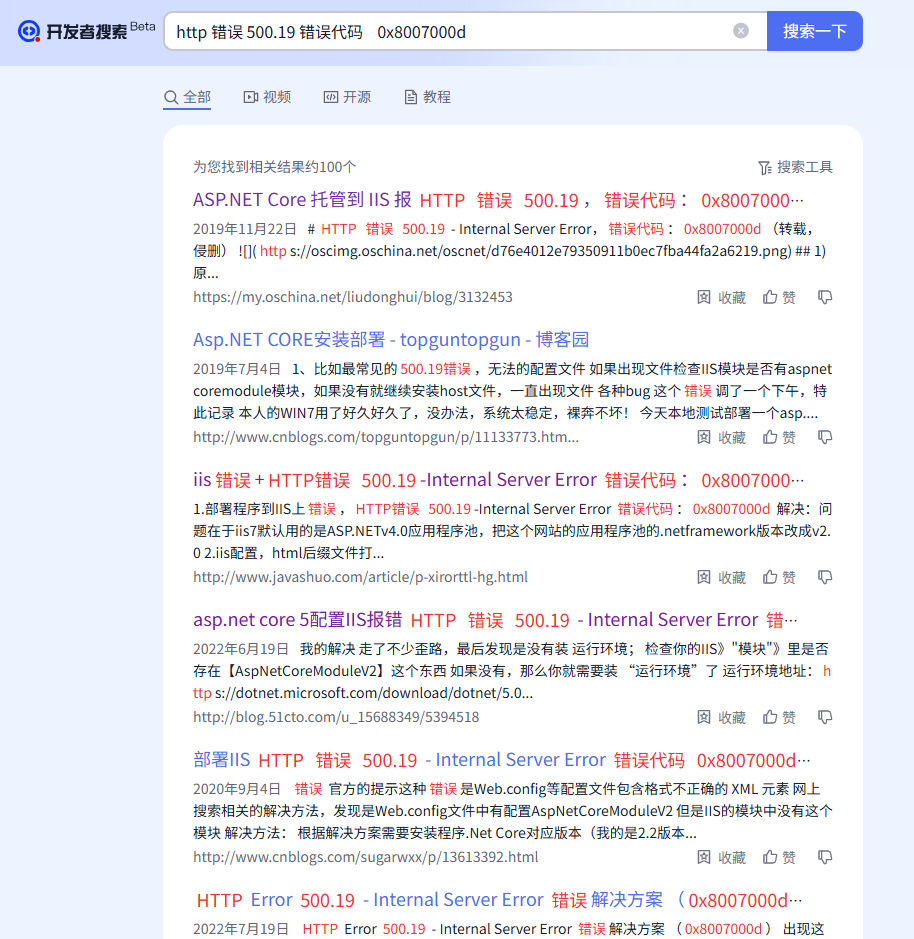The height and width of the screenshot is (939, 914).
Task: Dislike the oschina liudonghui result
Action: tap(825, 297)
